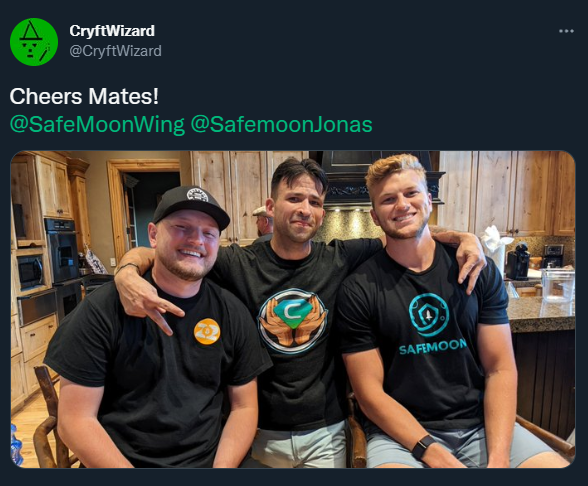Open the CryftWizard green wizard avatar

[x=34, y=42]
